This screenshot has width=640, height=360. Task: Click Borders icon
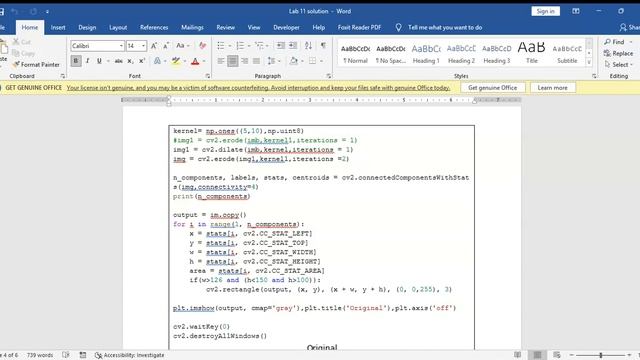pos(313,61)
